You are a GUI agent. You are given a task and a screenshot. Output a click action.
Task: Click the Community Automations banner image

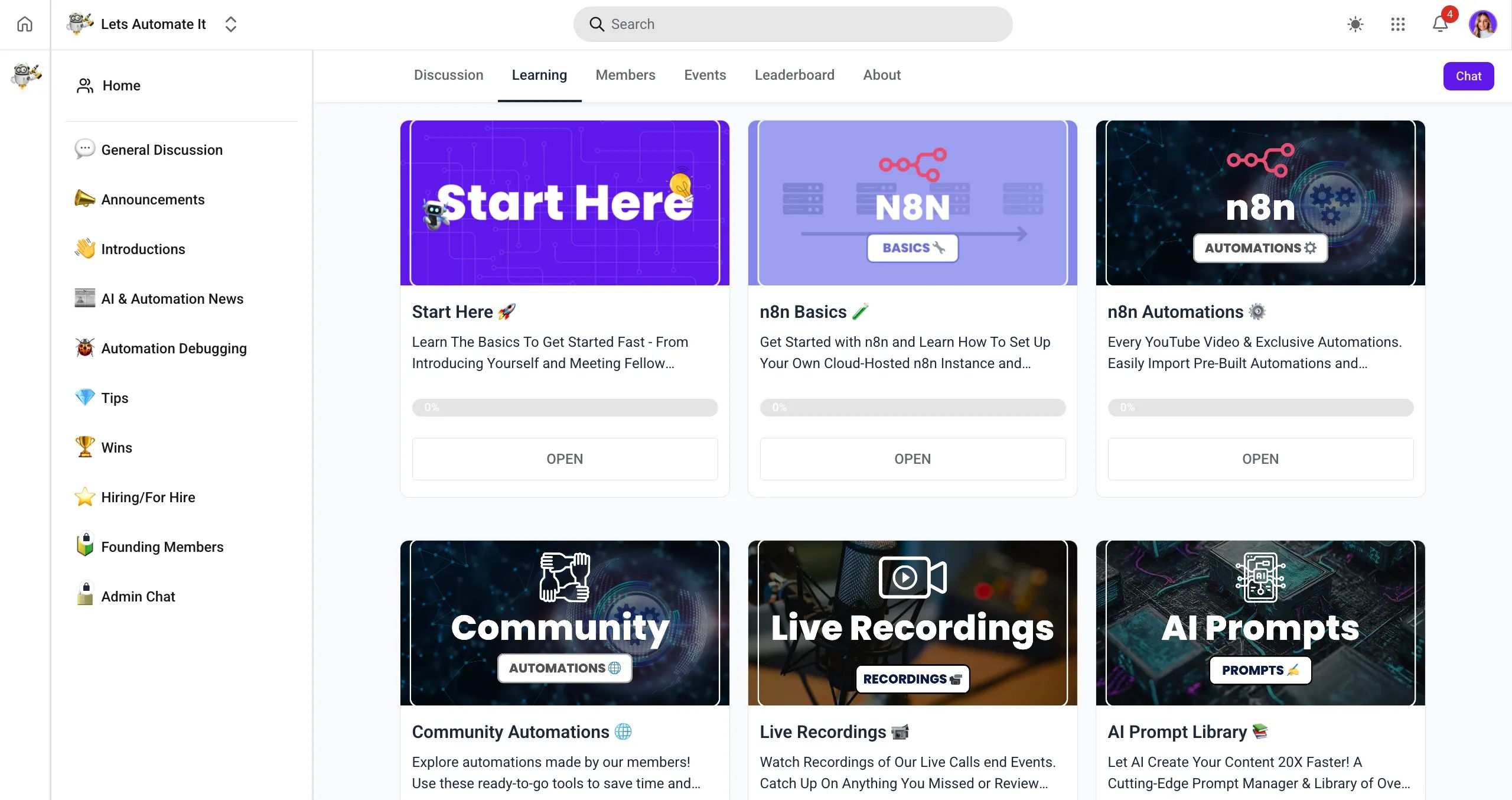point(565,623)
